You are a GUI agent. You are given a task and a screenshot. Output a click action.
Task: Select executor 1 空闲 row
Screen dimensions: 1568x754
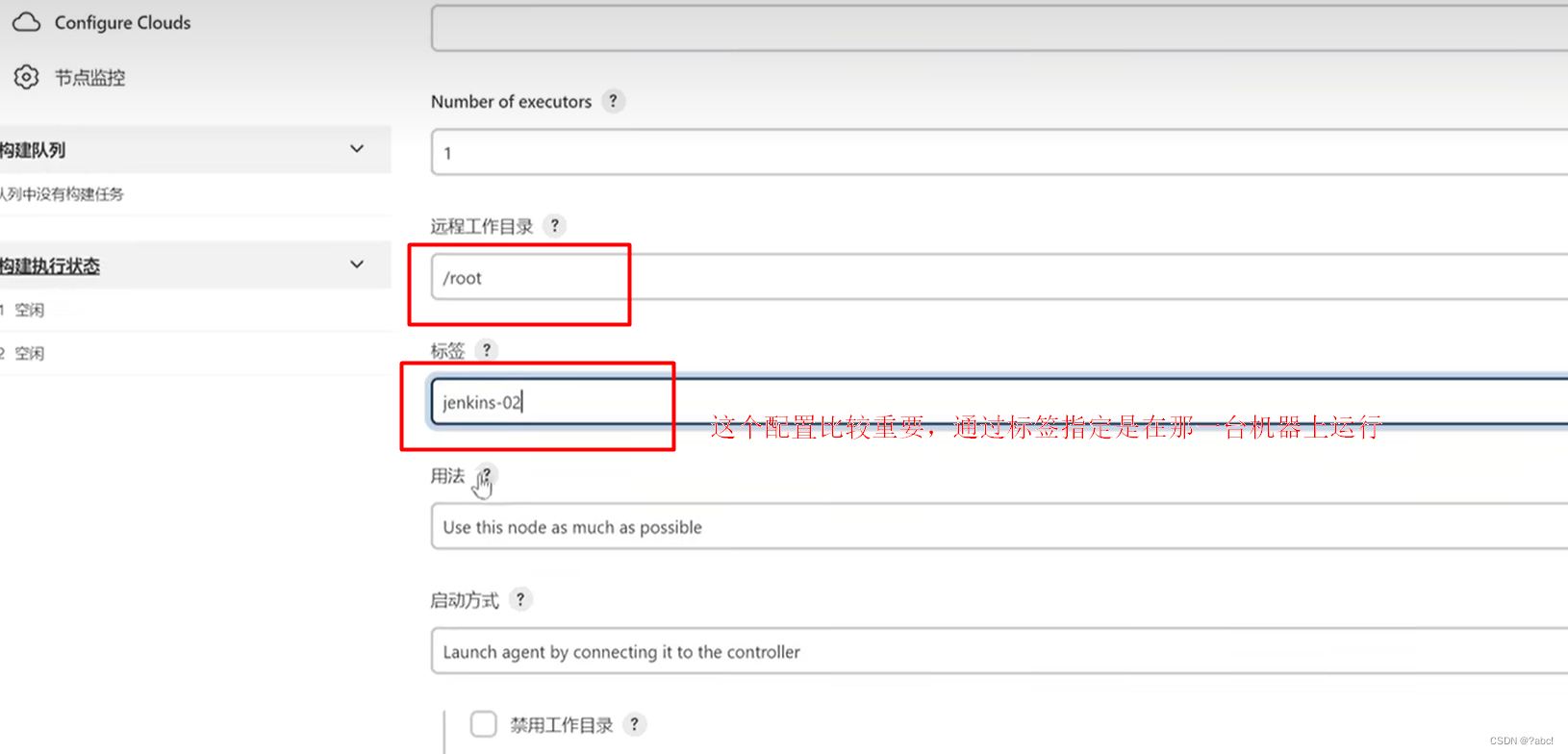pyautogui.click(x=195, y=310)
